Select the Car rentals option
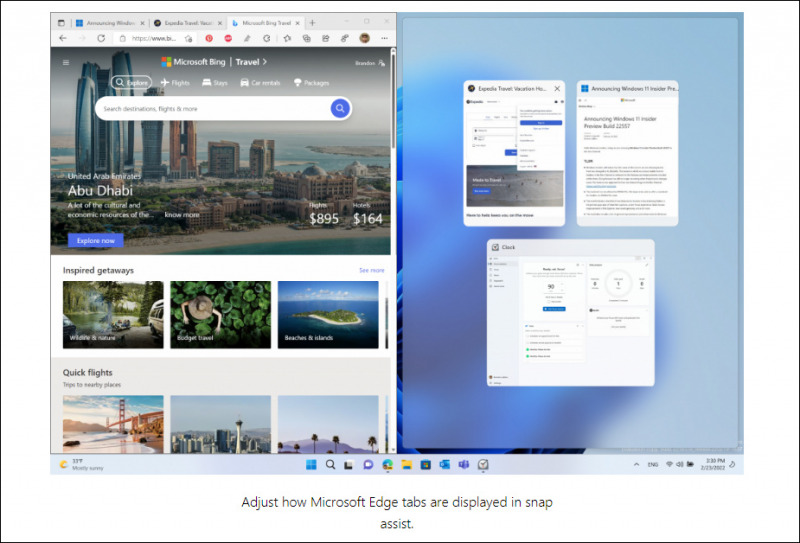 click(260, 83)
